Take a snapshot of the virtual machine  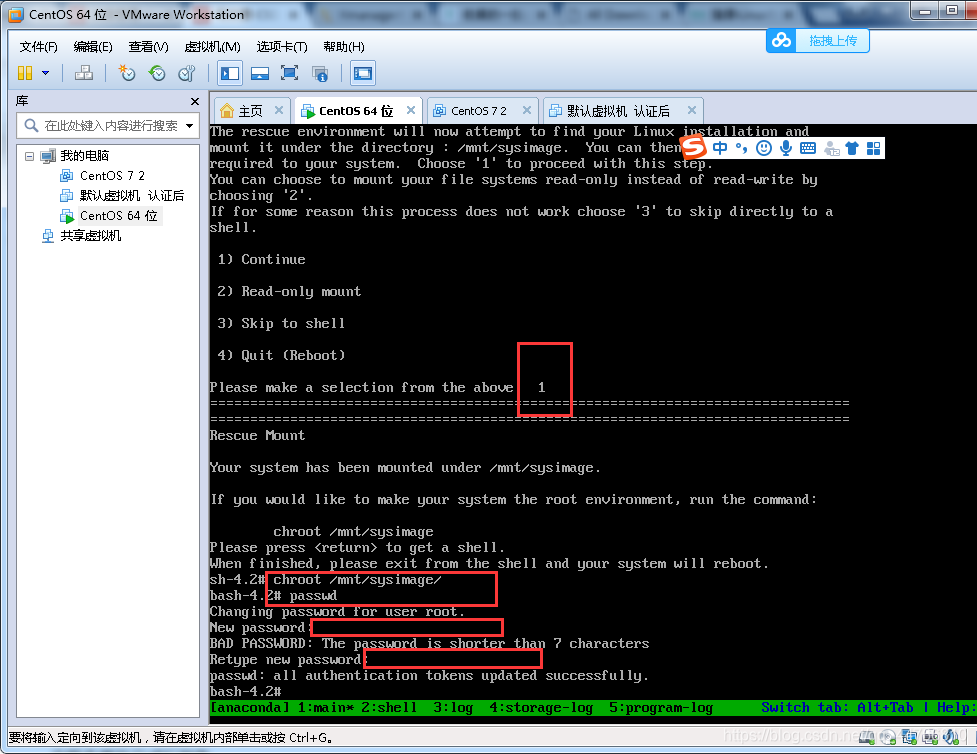pos(126,73)
